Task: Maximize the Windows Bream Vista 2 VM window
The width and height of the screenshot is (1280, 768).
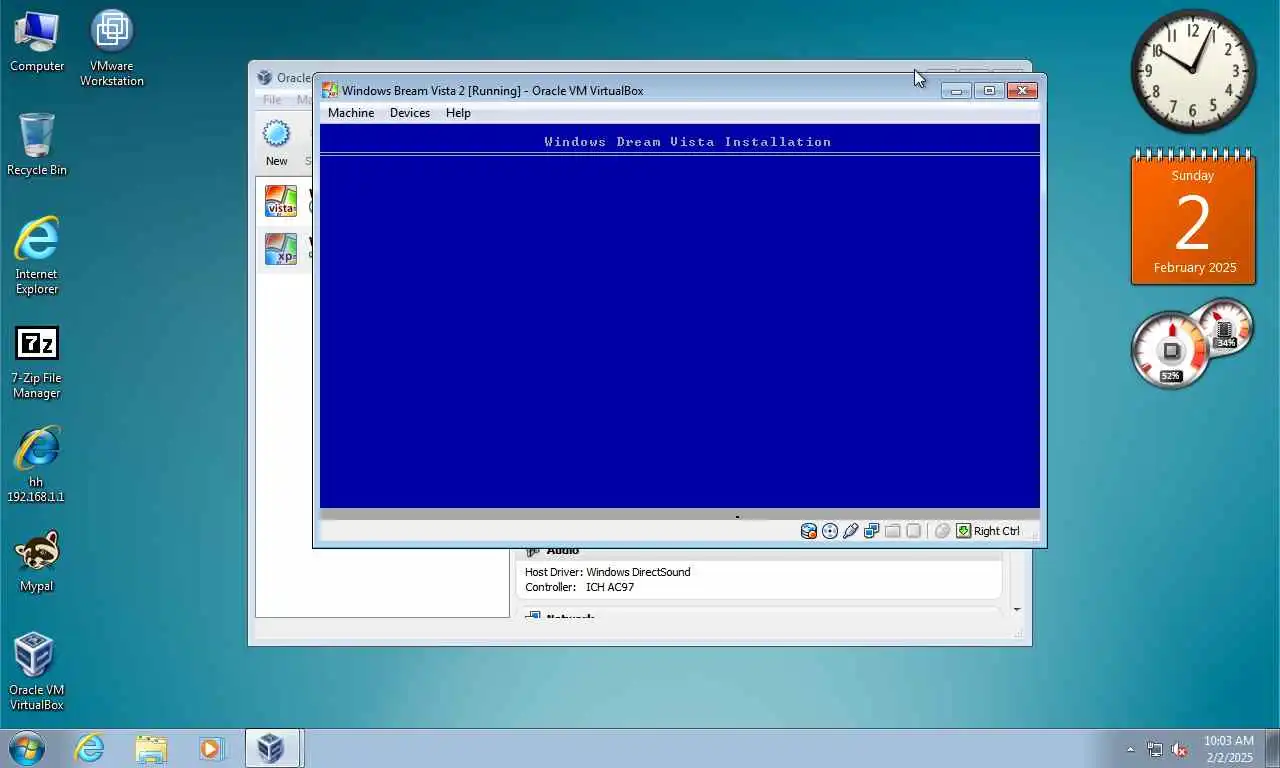Action: coord(989,90)
